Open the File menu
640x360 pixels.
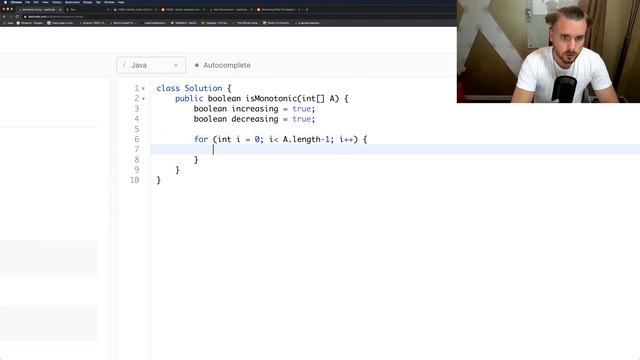tap(27, 2)
